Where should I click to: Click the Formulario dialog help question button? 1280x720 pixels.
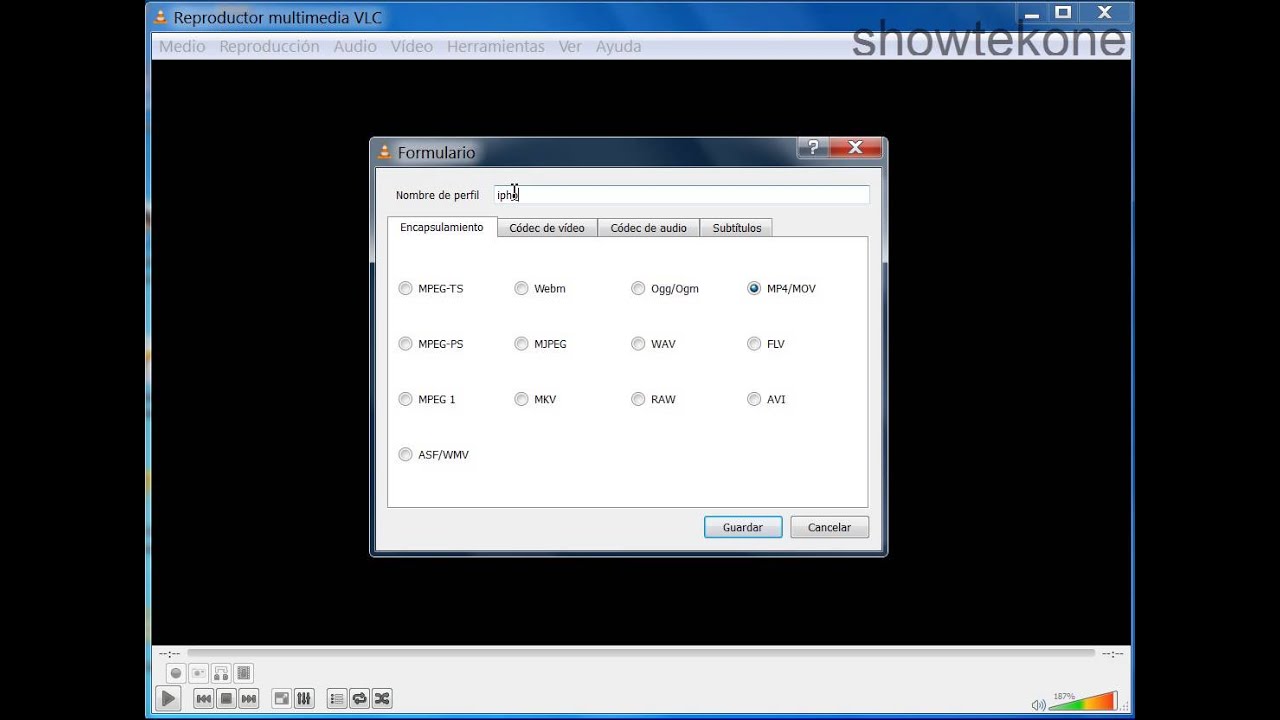(813, 147)
